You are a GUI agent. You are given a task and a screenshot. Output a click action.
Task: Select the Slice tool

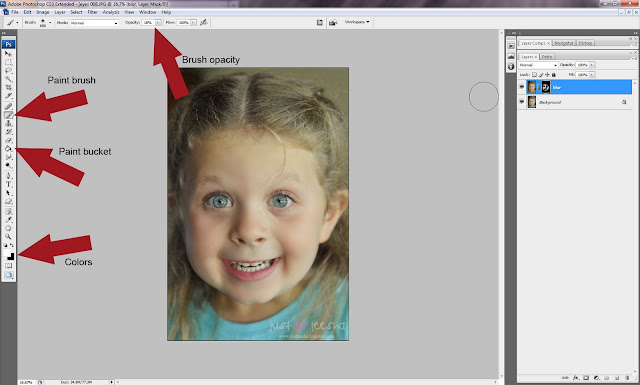(8, 96)
